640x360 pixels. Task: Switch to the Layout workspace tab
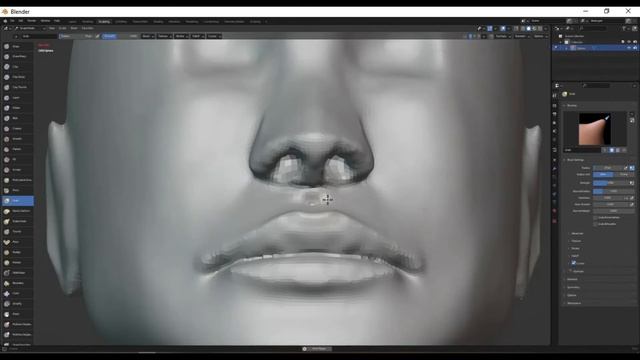tap(72, 22)
